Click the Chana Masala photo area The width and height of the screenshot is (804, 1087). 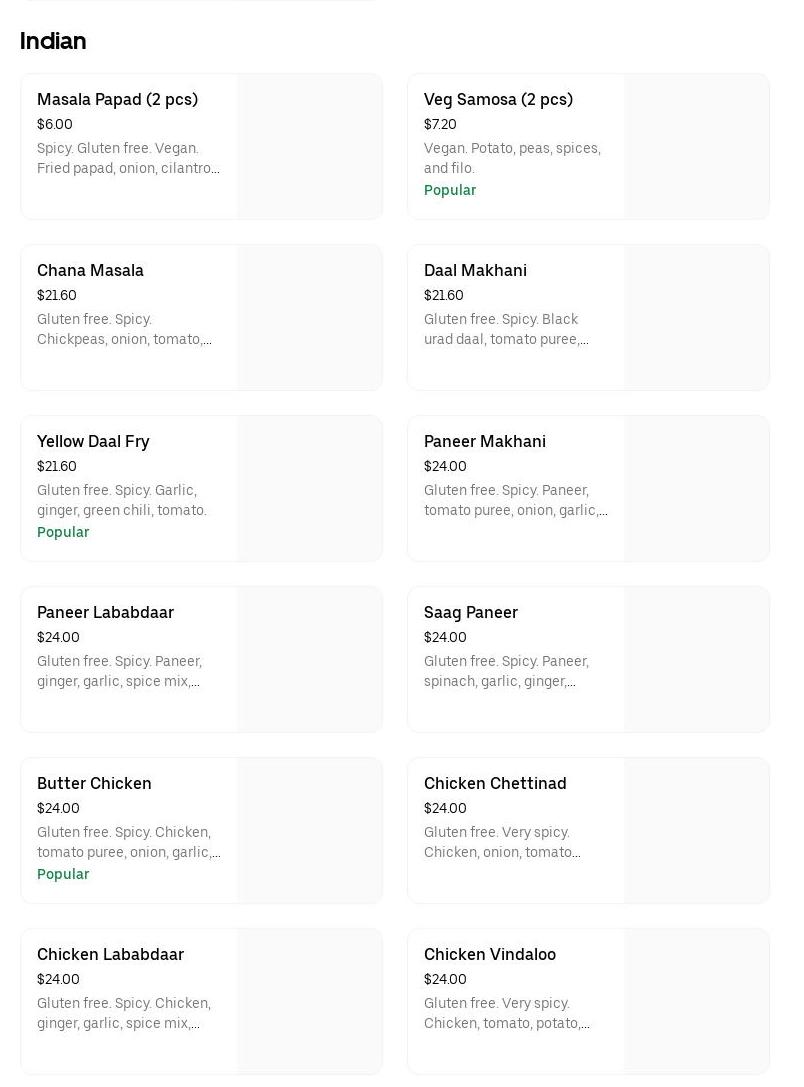coord(309,318)
